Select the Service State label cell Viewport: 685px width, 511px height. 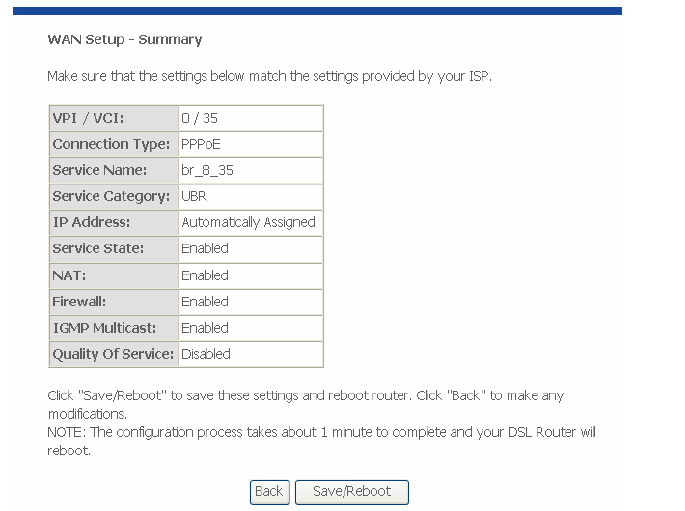(x=112, y=248)
